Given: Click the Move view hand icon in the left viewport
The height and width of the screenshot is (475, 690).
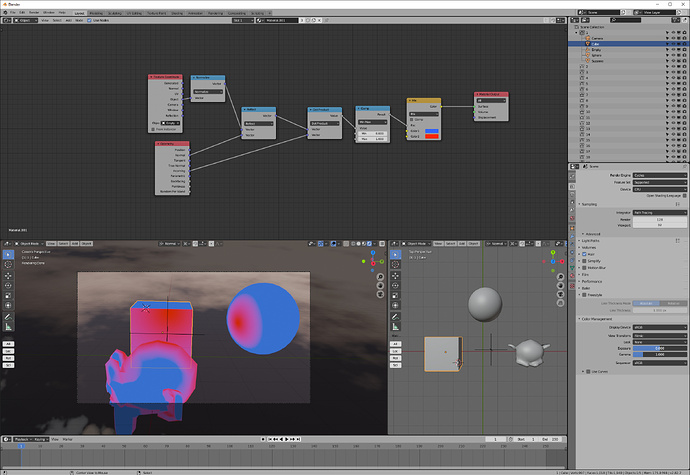Looking at the screenshot, I should (x=380, y=286).
